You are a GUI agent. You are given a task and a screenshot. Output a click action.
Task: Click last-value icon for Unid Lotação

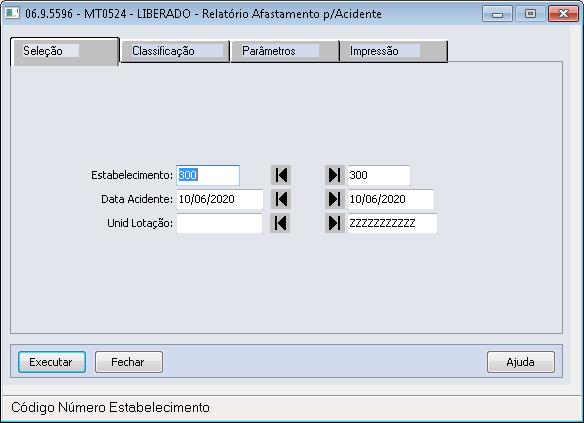tap(334, 223)
